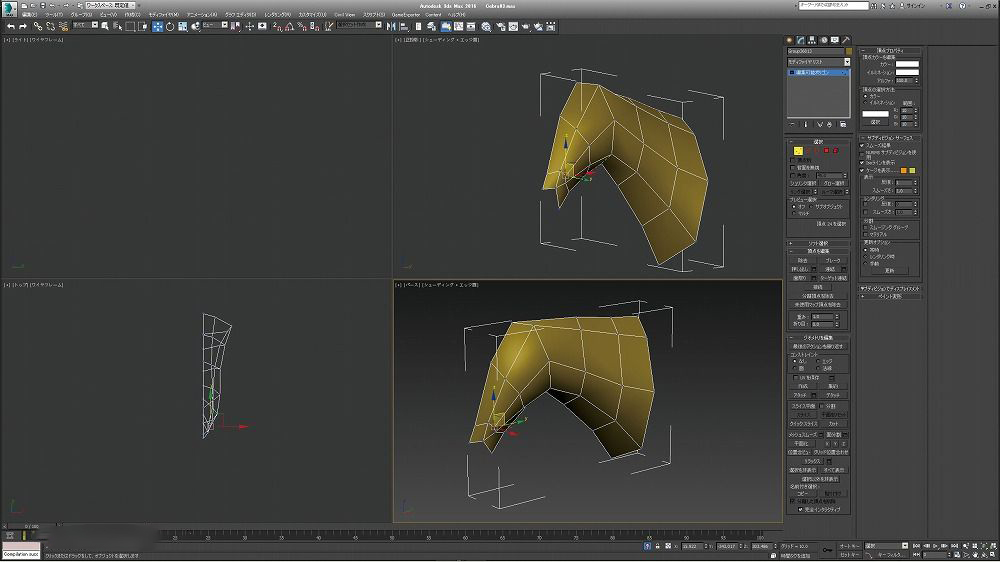Open the Content menu in menu bar

click(432, 15)
